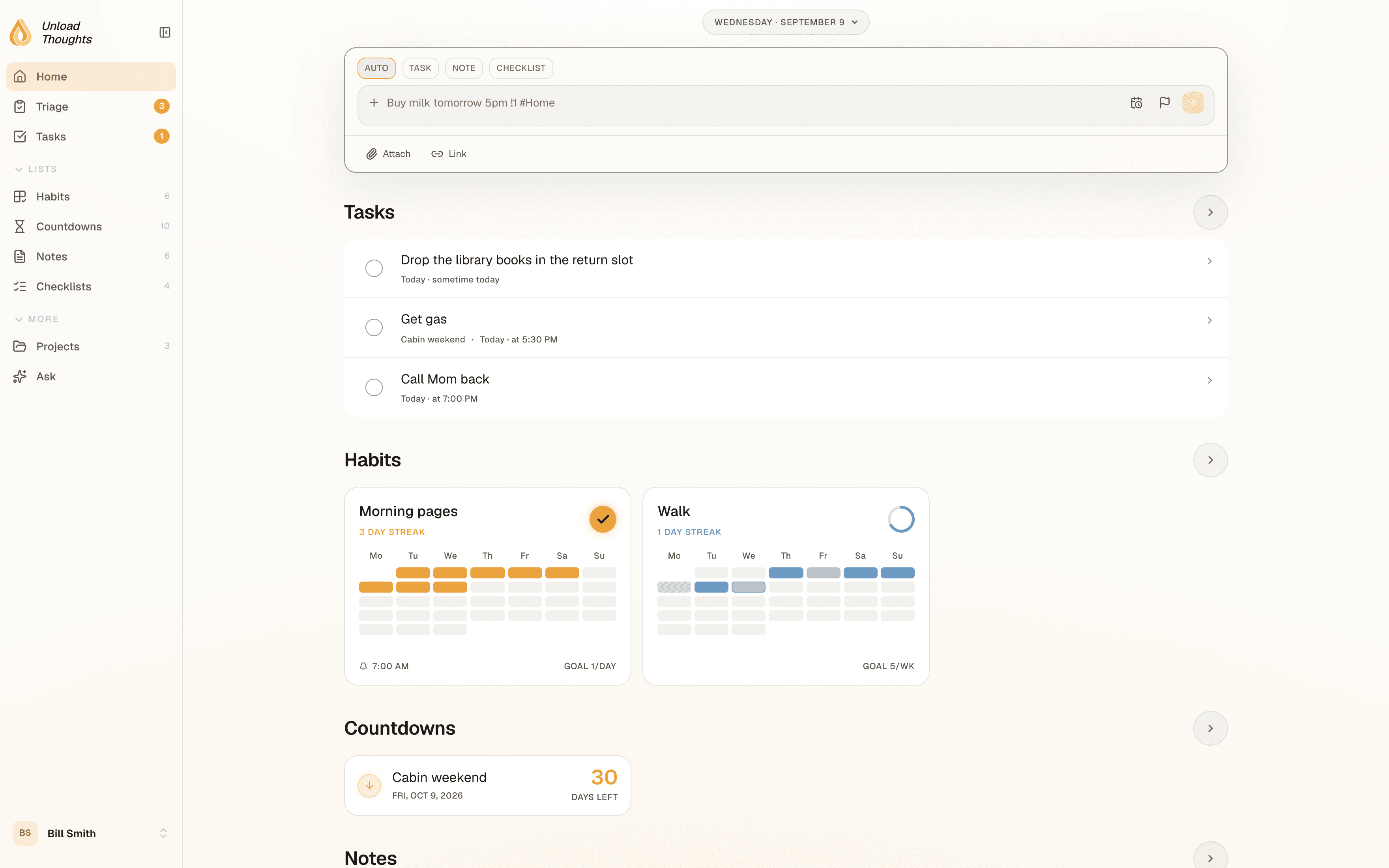Screen dimensions: 1389x868
Task: Open Tasks in the sidebar
Action: [91, 137]
